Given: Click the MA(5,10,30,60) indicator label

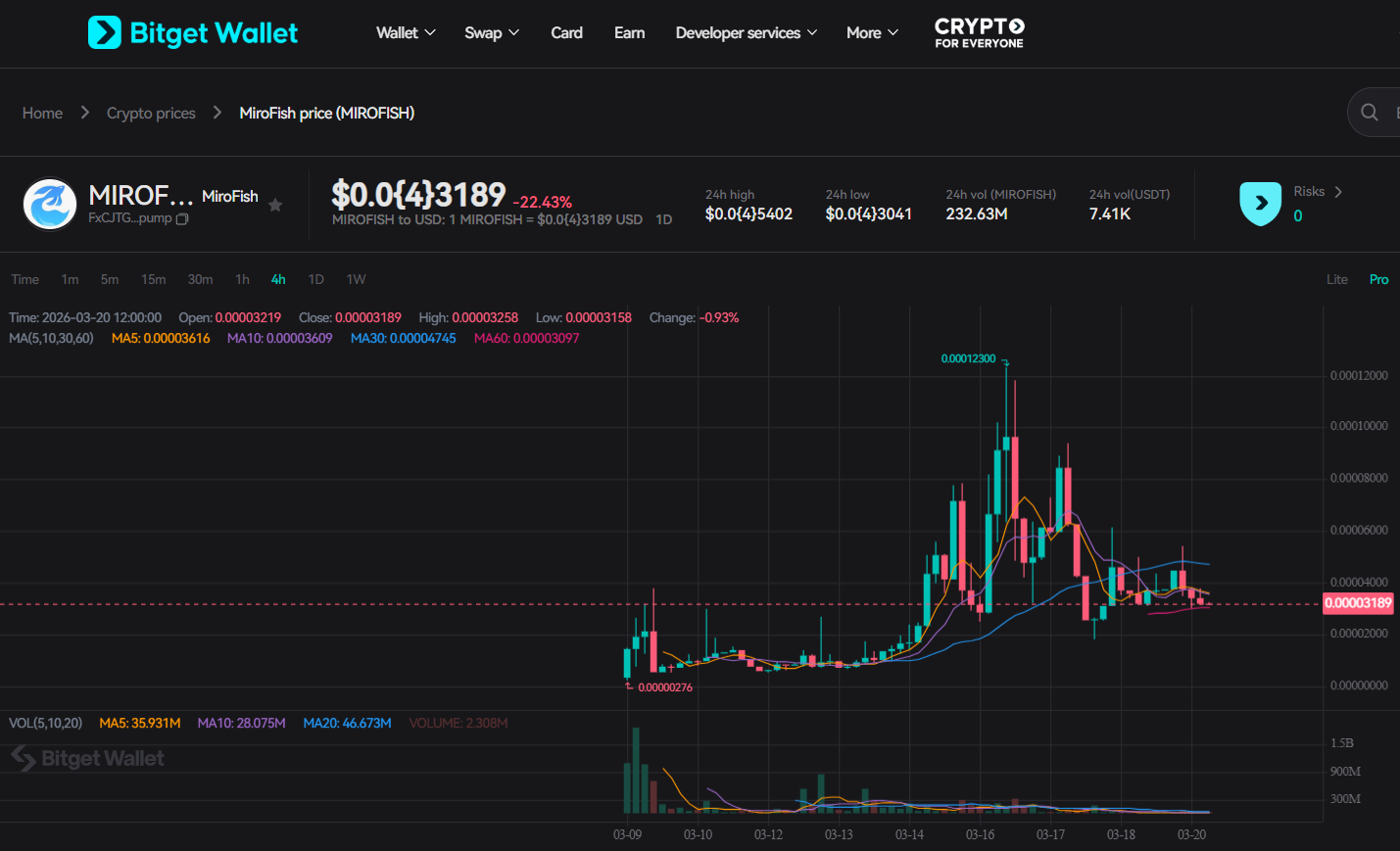Looking at the screenshot, I should [51, 338].
